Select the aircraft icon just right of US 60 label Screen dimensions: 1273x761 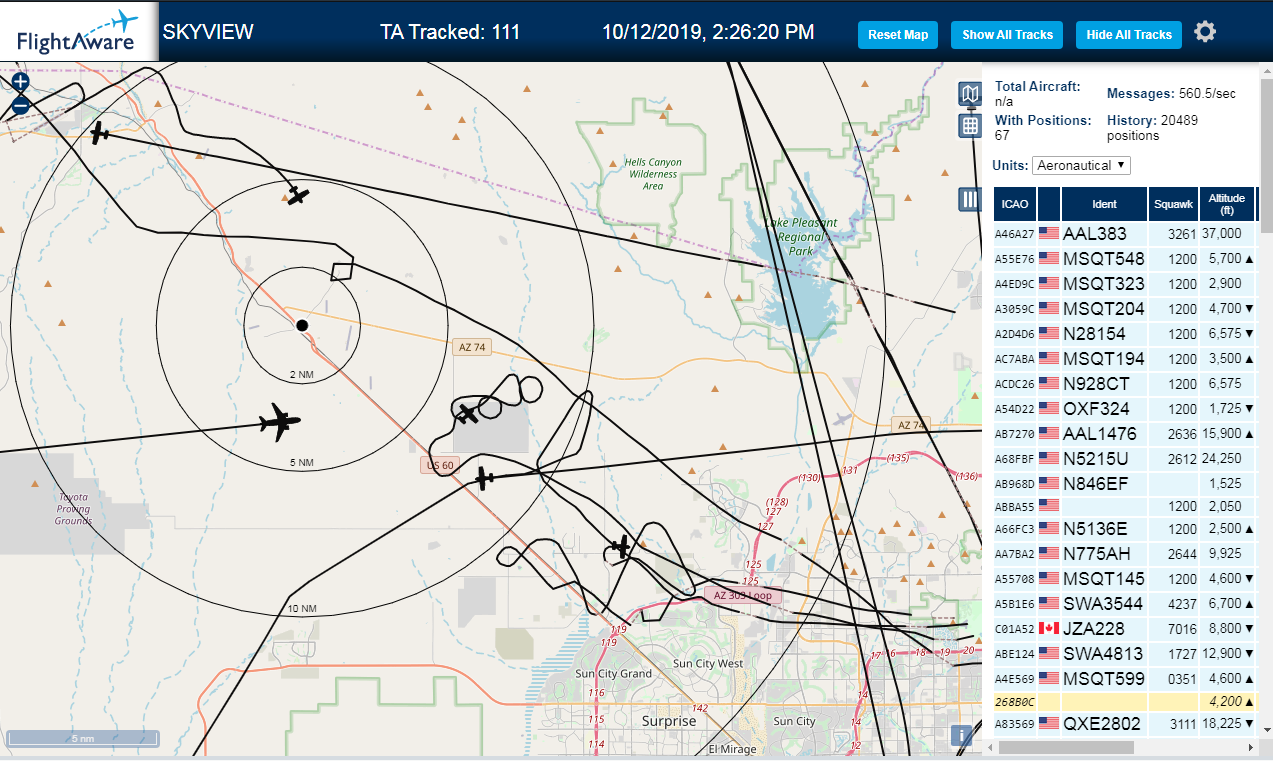pos(484,478)
